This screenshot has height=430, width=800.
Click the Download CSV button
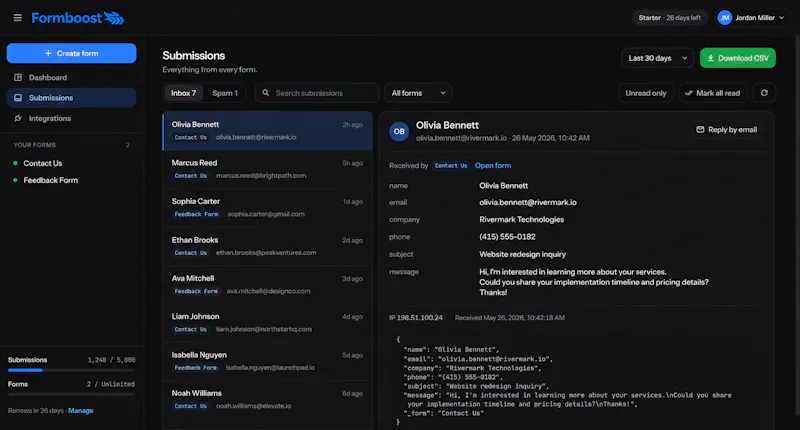point(738,58)
